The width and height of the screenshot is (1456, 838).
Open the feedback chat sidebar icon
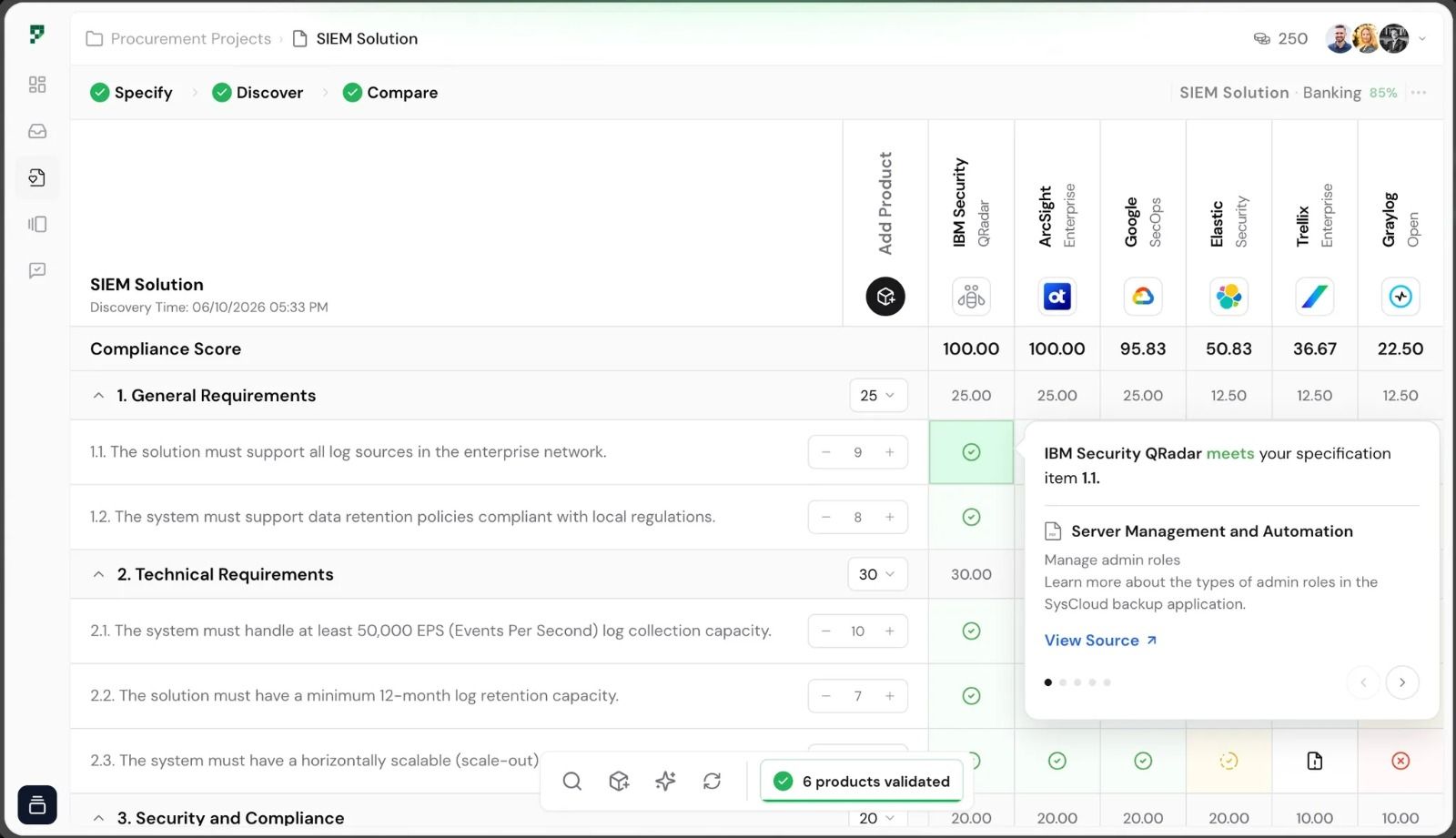(37, 270)
